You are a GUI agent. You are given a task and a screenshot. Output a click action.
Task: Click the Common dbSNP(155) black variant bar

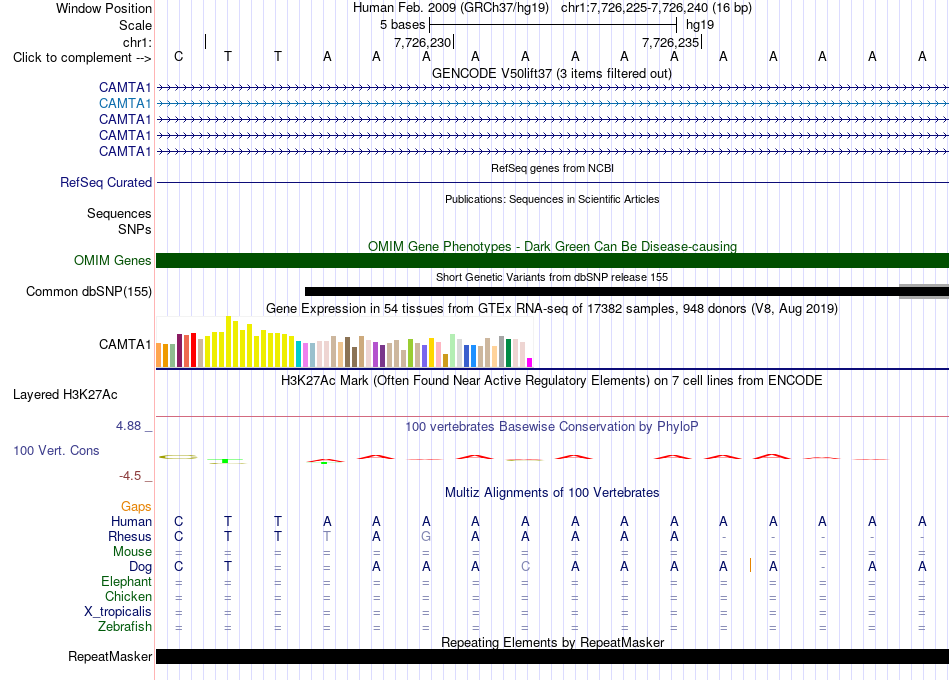(x=602, y=292)
